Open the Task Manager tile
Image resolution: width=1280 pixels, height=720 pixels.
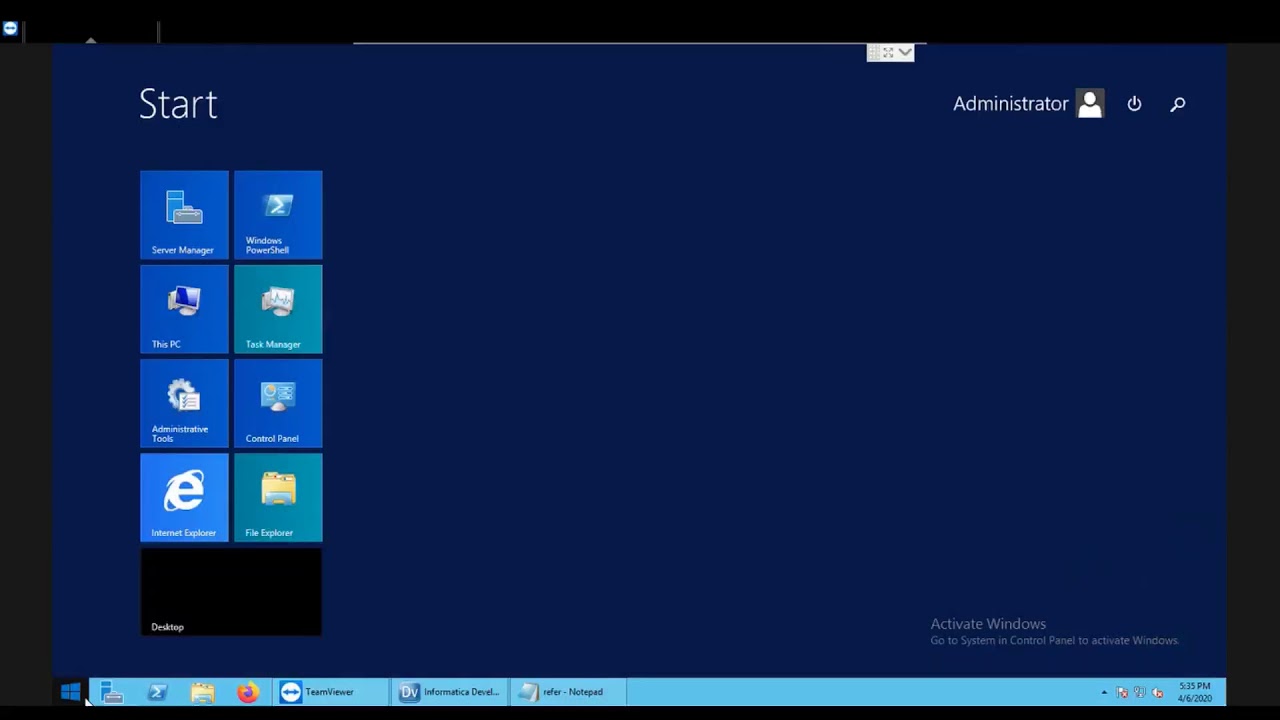pos(278,309)
